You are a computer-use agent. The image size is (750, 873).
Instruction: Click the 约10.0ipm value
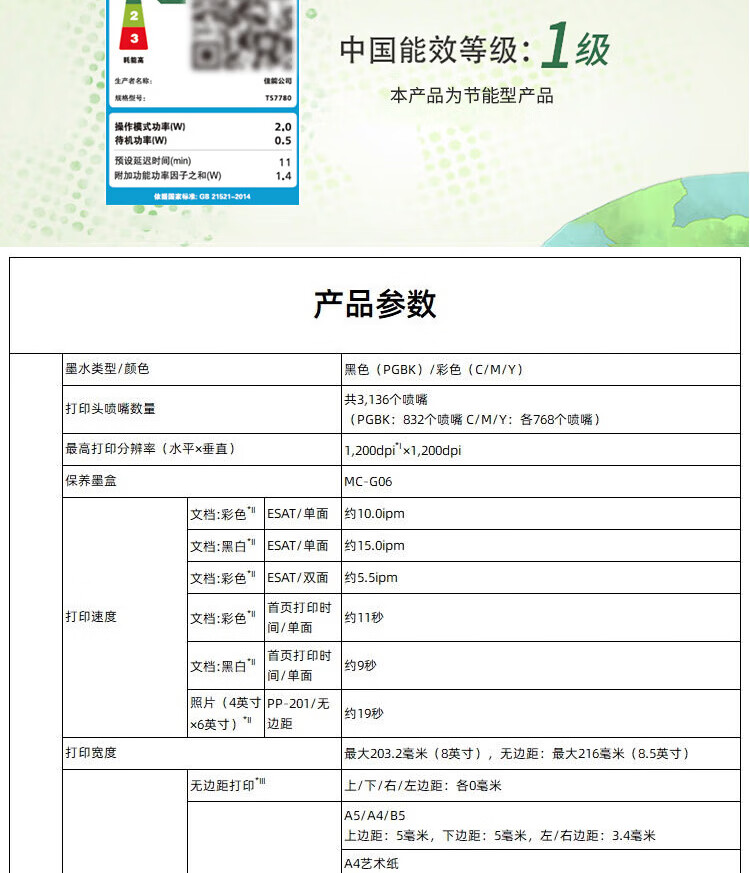(374, 513)
